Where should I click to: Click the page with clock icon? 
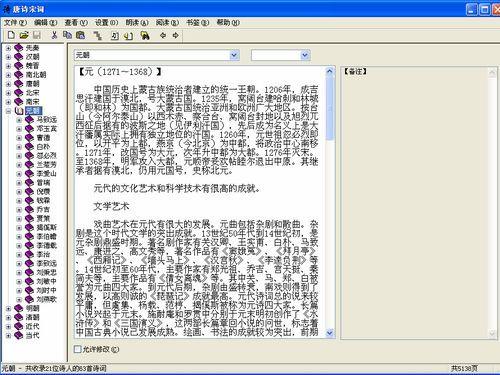tap(129, 36)
